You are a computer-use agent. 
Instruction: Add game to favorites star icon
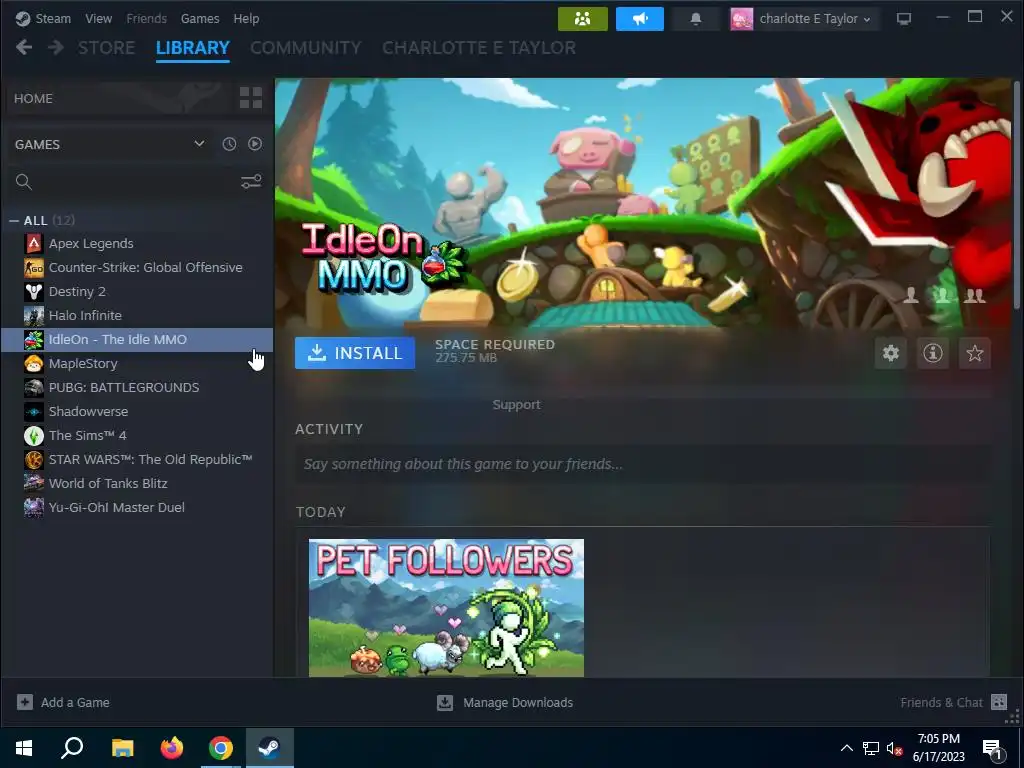coord(974,353)
